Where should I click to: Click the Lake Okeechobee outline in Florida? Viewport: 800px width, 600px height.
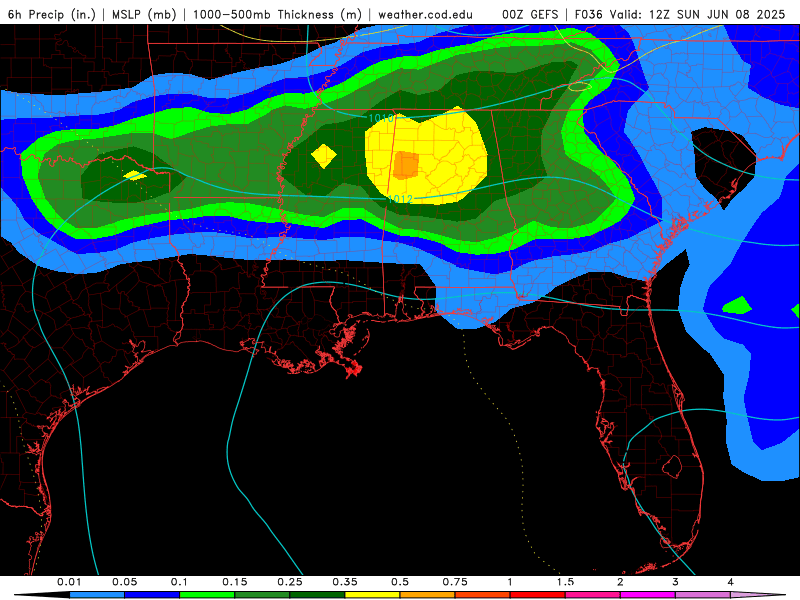tap(672, 466)
